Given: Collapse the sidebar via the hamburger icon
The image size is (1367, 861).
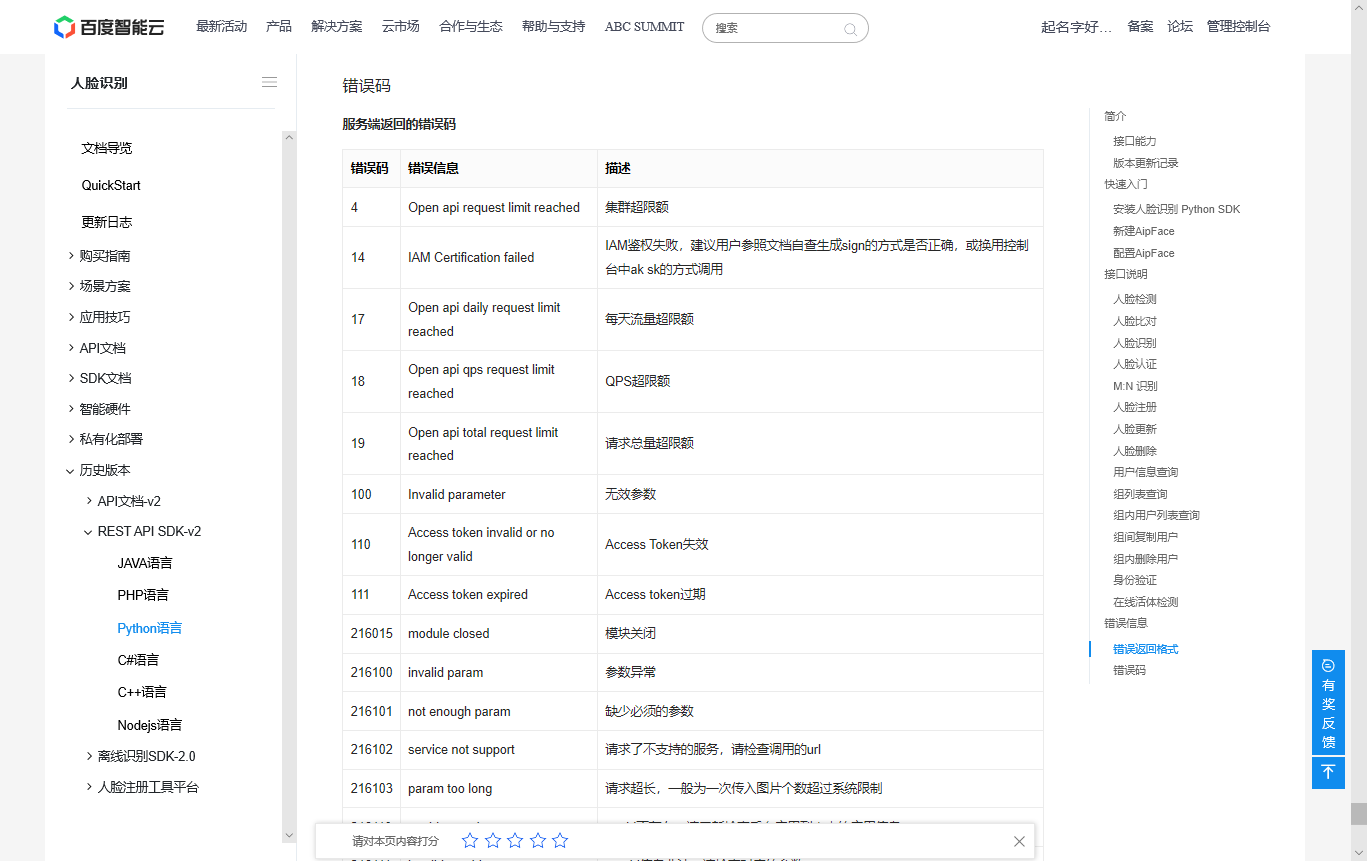Looking at the screenshot, I should click(268, 82).
